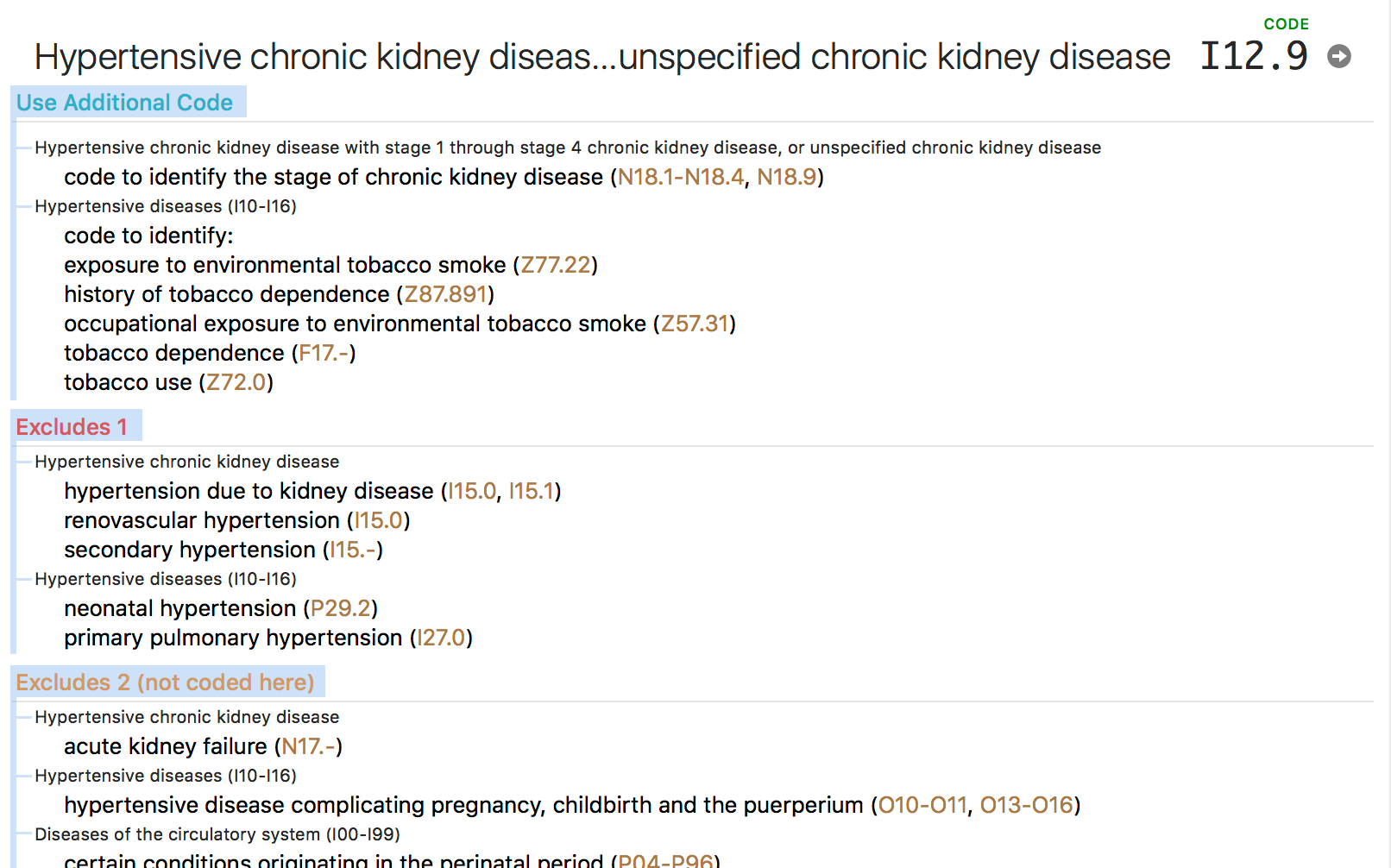Select the Excludes 2 (not coded here) header
Screen dimensions: 1391x868
167,682
